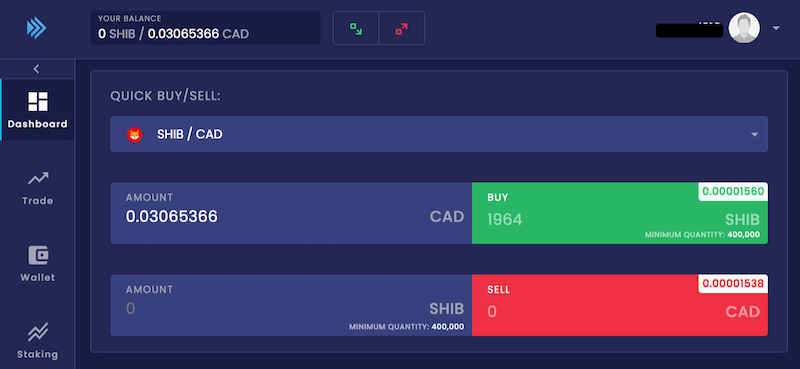Open the Wallet icon in sidebar
Viewport: 800px width, 369px height.
click(x=38, y=255)
